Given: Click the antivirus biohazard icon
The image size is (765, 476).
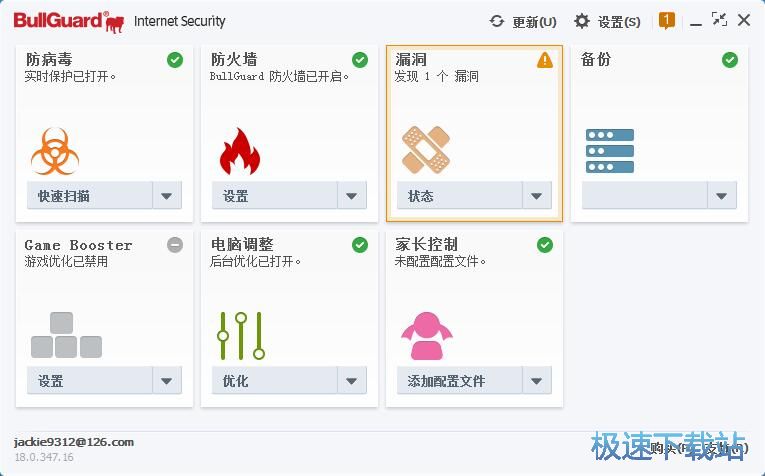Looking at the screenshot, I should (55, 150).
